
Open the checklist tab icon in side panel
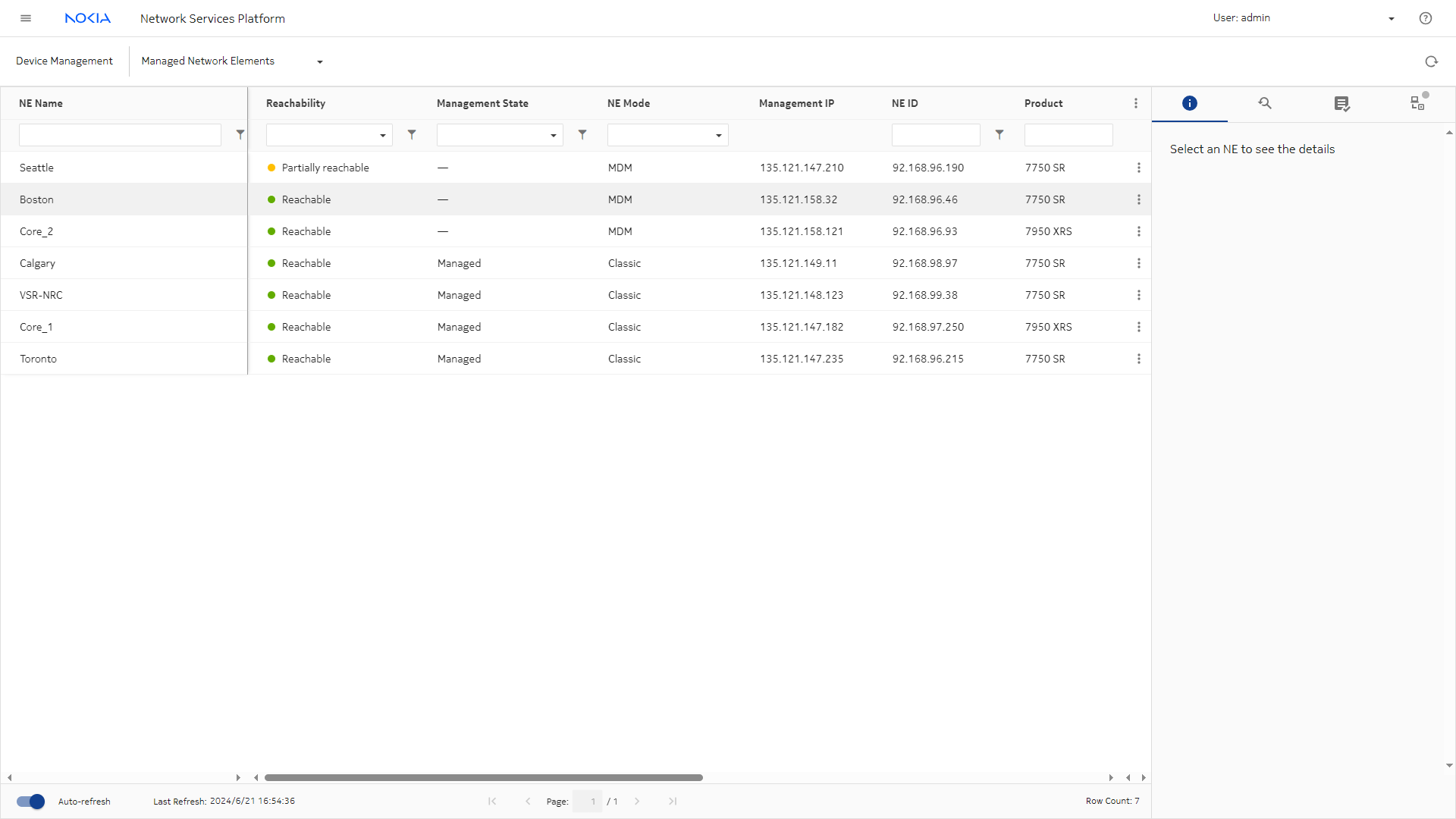click(x=1341, y=104)
